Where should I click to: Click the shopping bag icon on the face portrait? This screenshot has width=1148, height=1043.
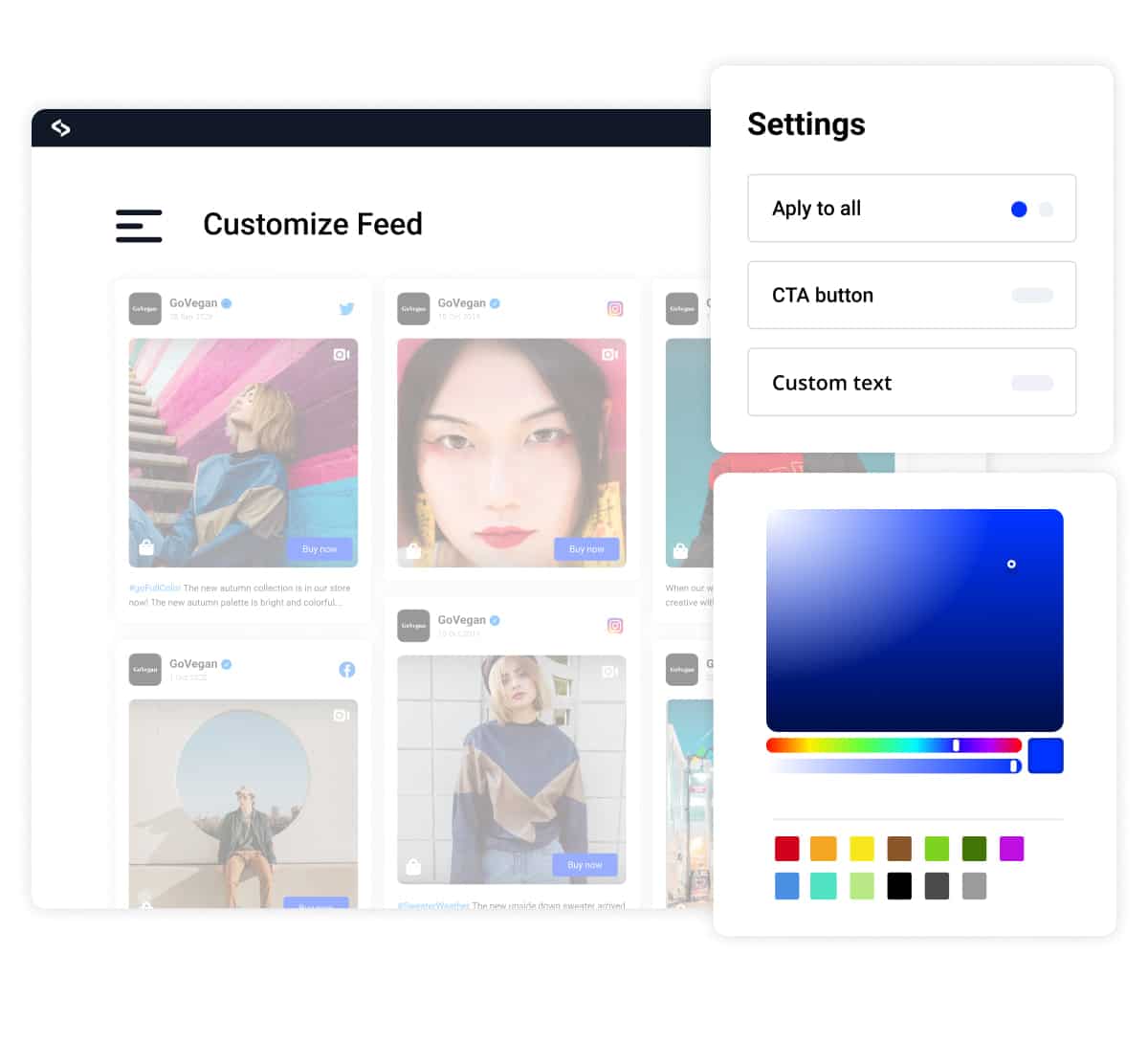click(x=413, y=550)
